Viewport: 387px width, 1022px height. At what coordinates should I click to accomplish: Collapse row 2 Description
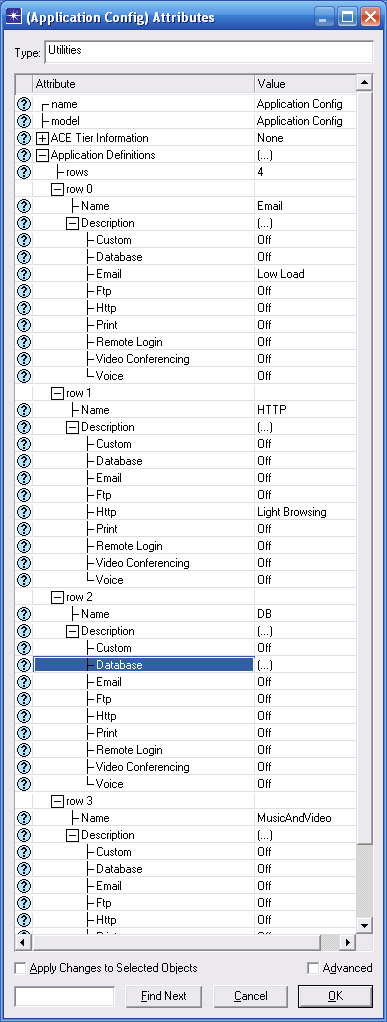pyautogui.click(x=73, y=631)
